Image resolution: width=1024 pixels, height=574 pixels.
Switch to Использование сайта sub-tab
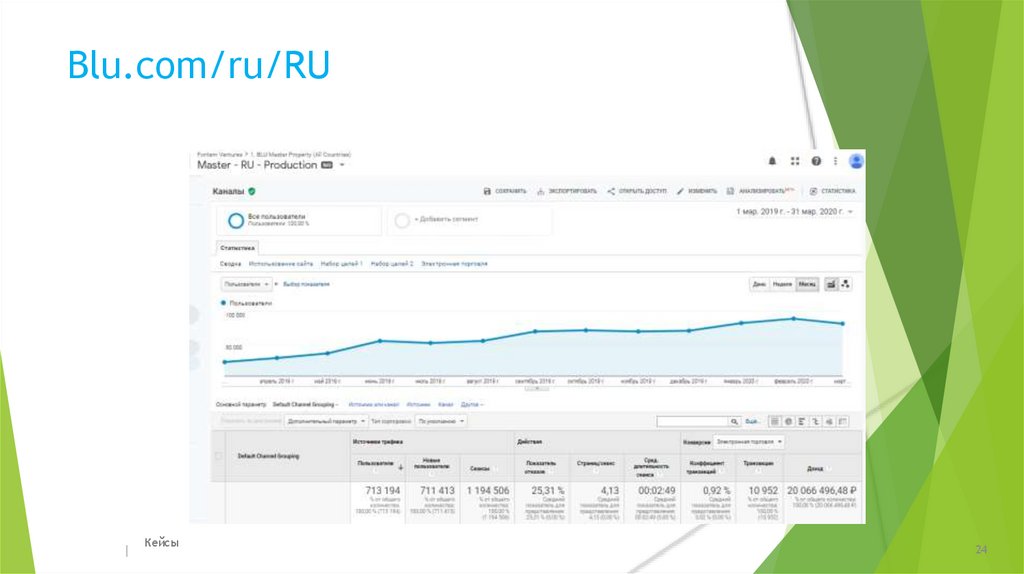tap(281, 264)
